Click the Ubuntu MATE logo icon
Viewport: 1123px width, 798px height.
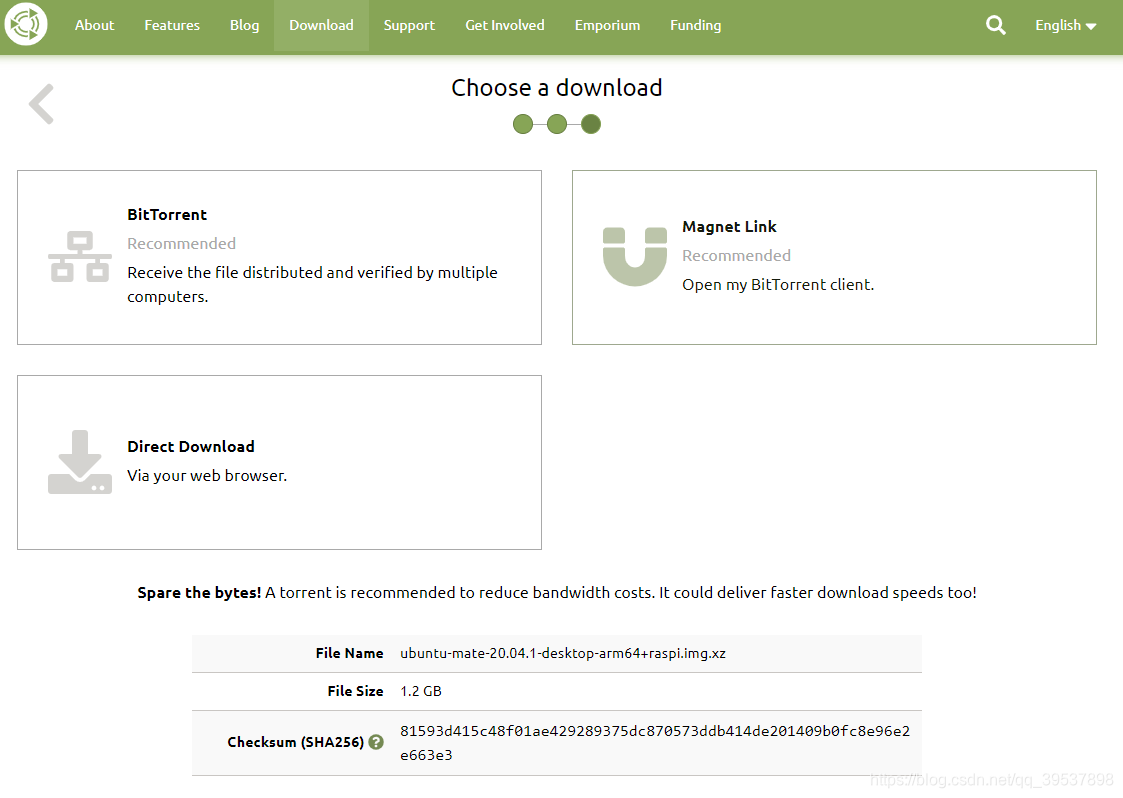(x=26, y=24)
